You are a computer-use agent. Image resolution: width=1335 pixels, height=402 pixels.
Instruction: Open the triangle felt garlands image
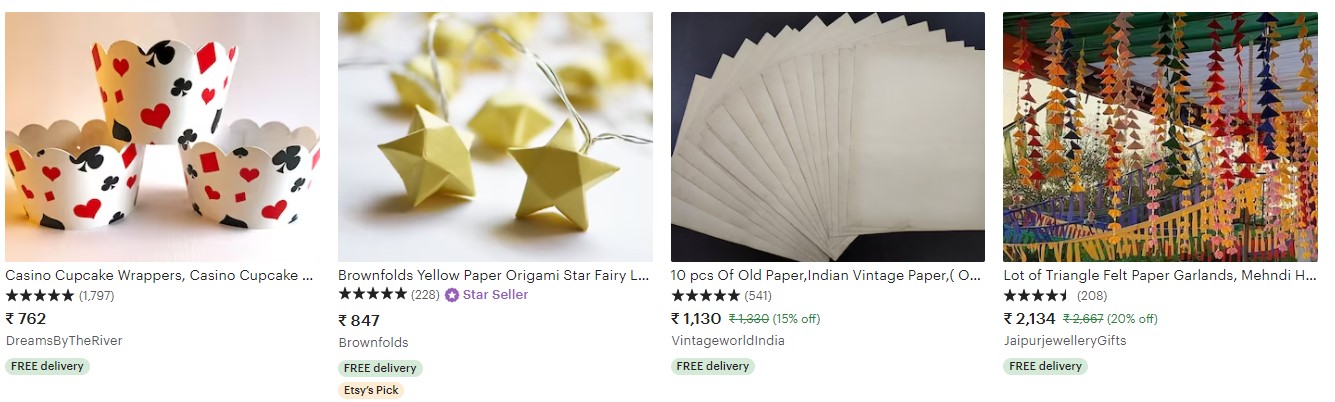click(x=1160, y=137)
